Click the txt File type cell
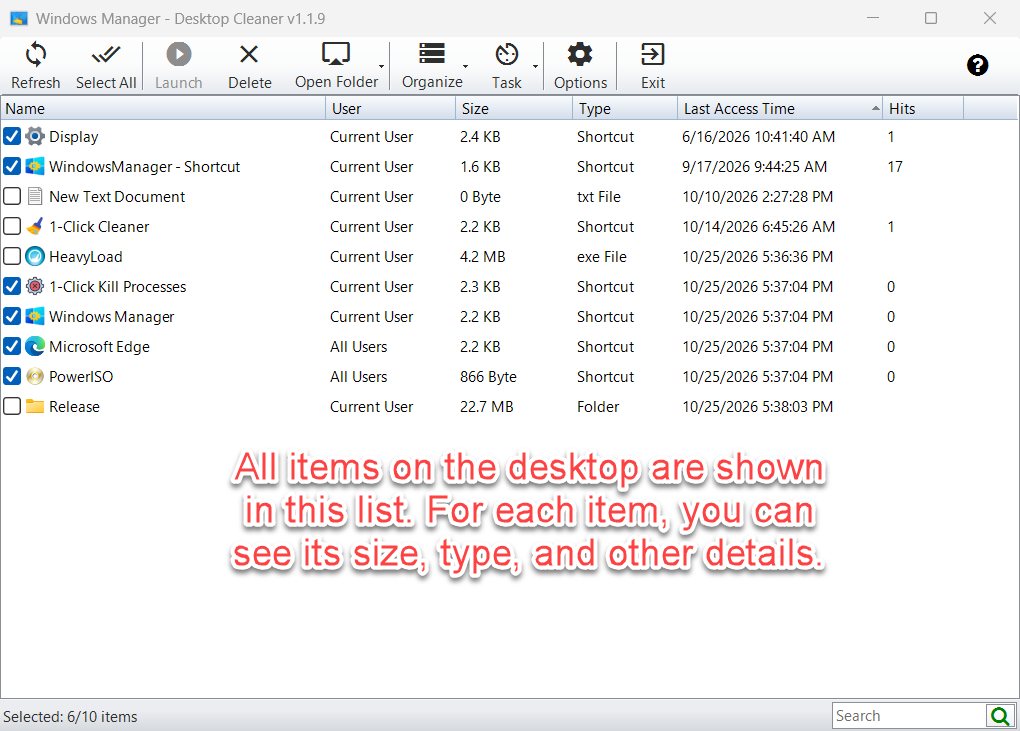The height and width of the screenshot is (731, 1020). (x=598, y=197)
